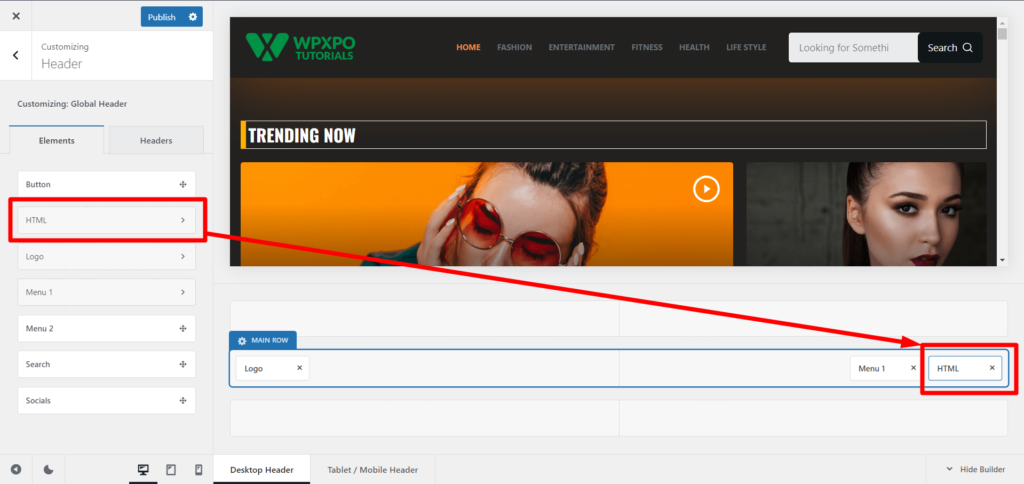
Task: Click the top left empty builder row
Action: (x=424, y=319)
